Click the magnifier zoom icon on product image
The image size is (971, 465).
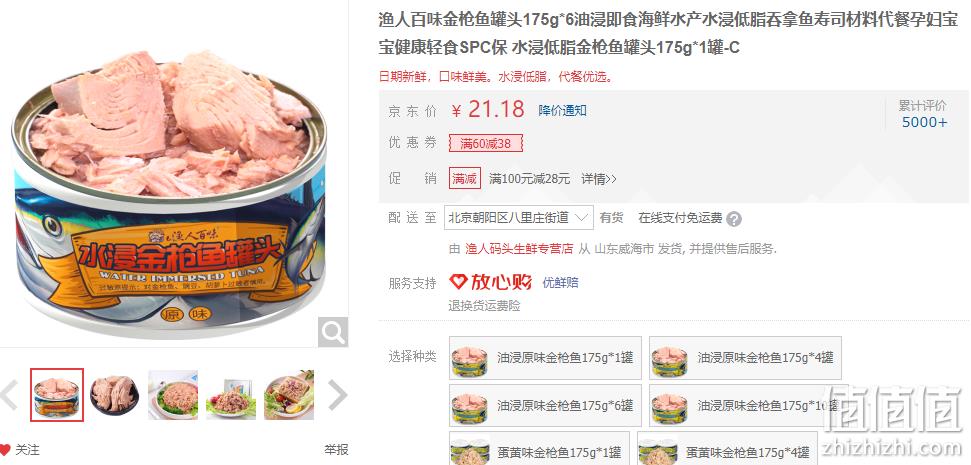333,332
